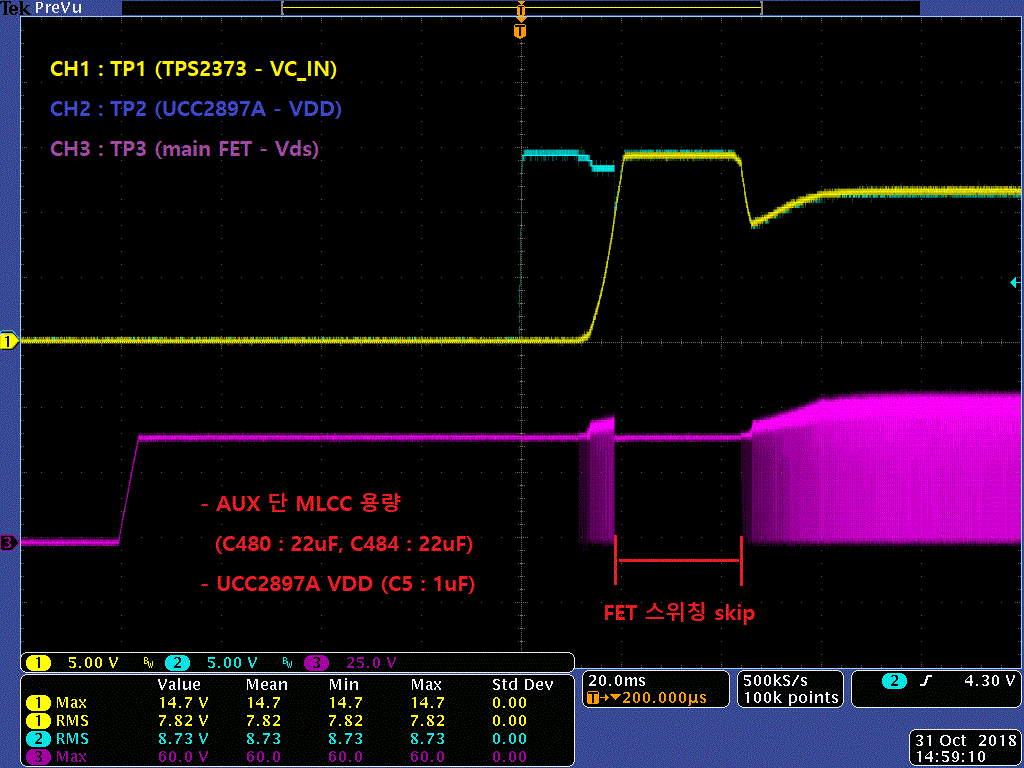Viewport: 1024px width, 768px height.
Task: Click the Min 7.82 in channel 1 RMS row
Action: point(345,721)
